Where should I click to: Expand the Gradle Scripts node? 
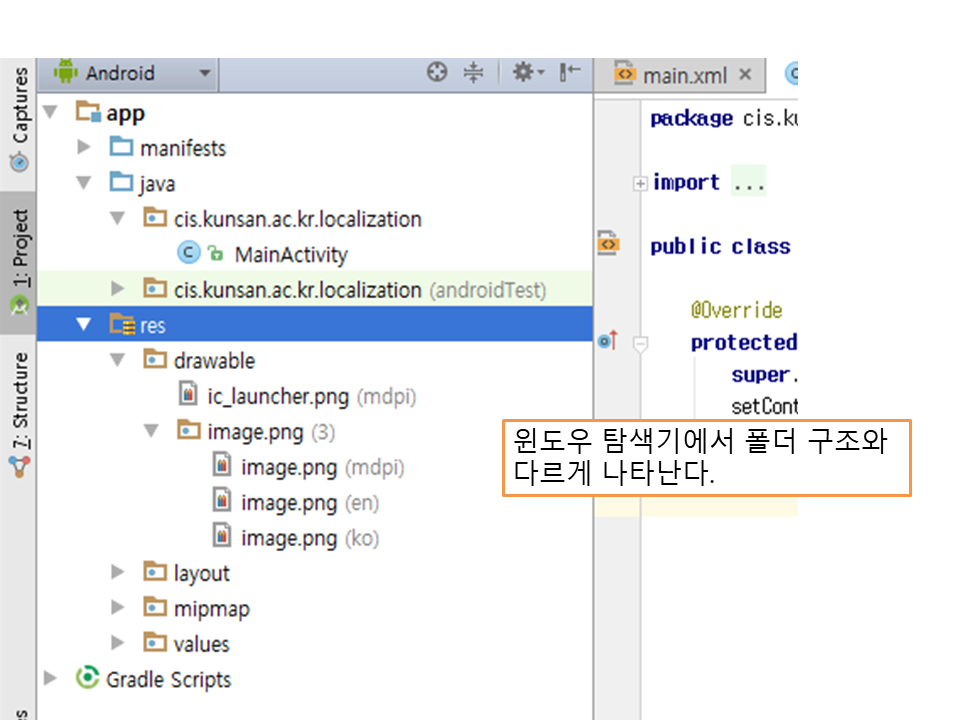point(51,679)
